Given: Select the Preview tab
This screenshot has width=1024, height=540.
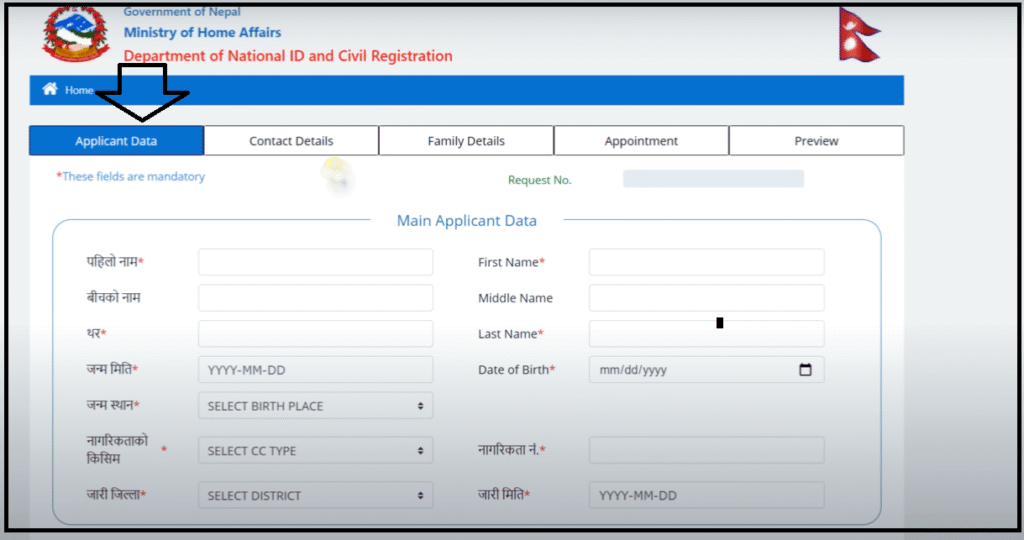Looking at the screenshot, I should click(x=816, y=141).
